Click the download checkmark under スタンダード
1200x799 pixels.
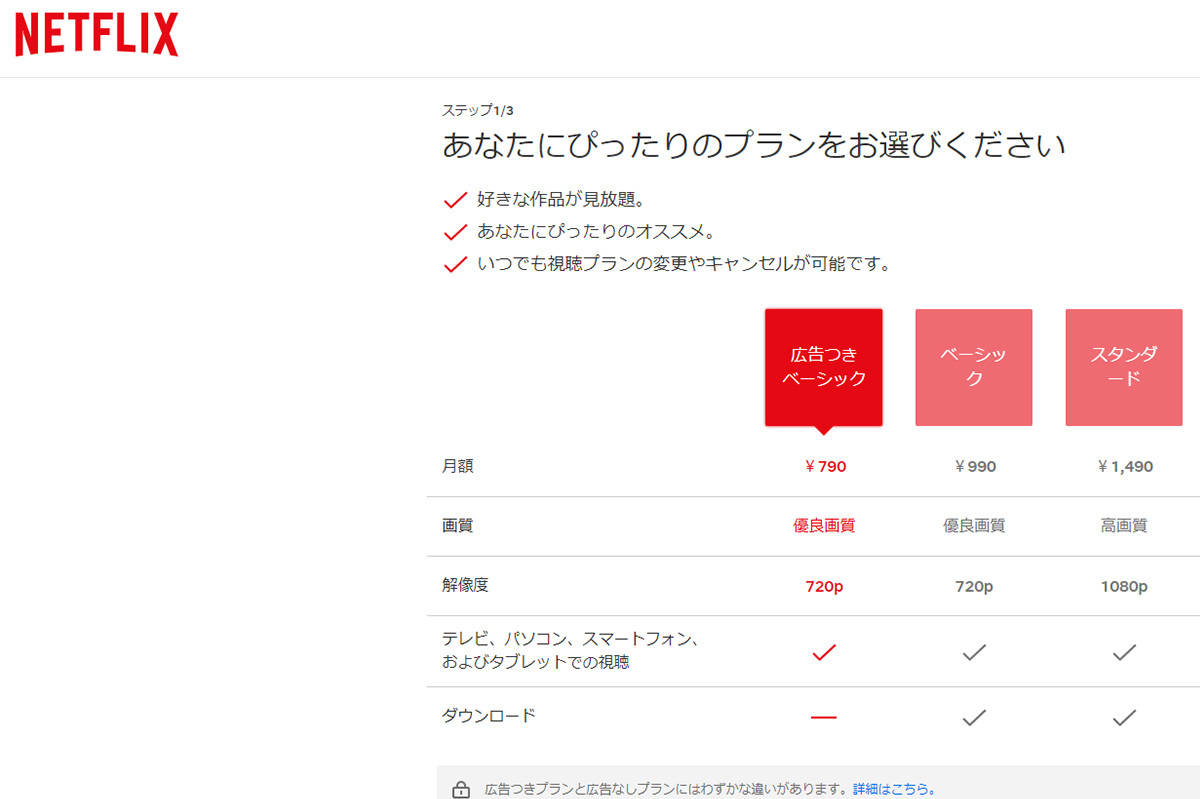pyautogui.click(x=1123, y=716)
